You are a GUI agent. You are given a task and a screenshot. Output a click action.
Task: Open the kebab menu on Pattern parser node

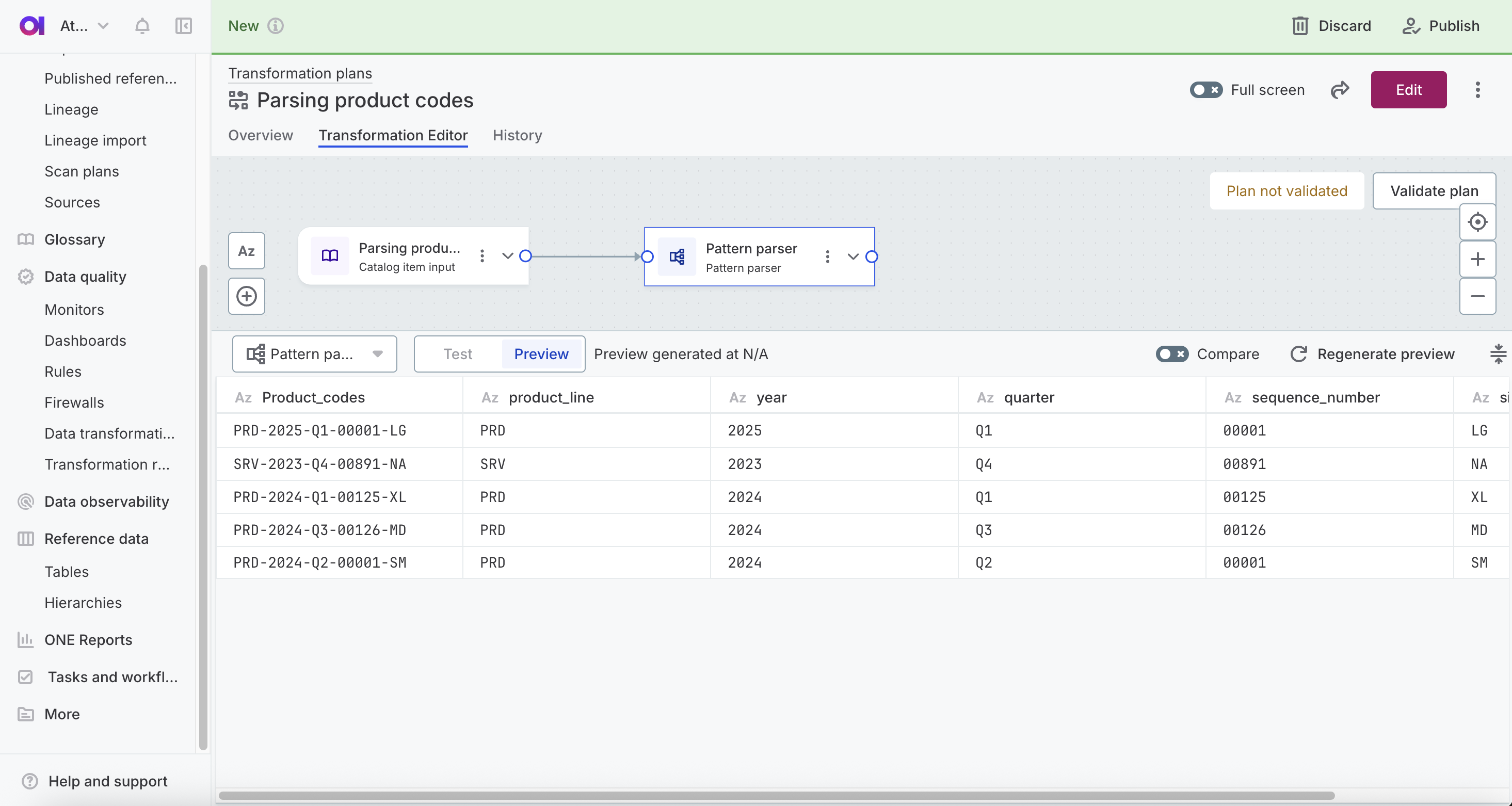pos(828,256)
